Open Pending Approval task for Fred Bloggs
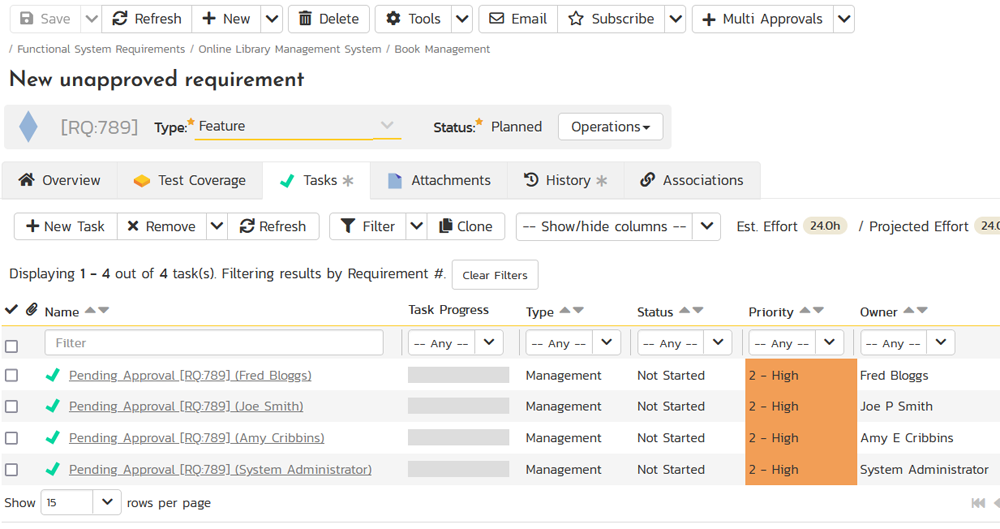The image size is (1000, 529). click(x=190, y=376)
